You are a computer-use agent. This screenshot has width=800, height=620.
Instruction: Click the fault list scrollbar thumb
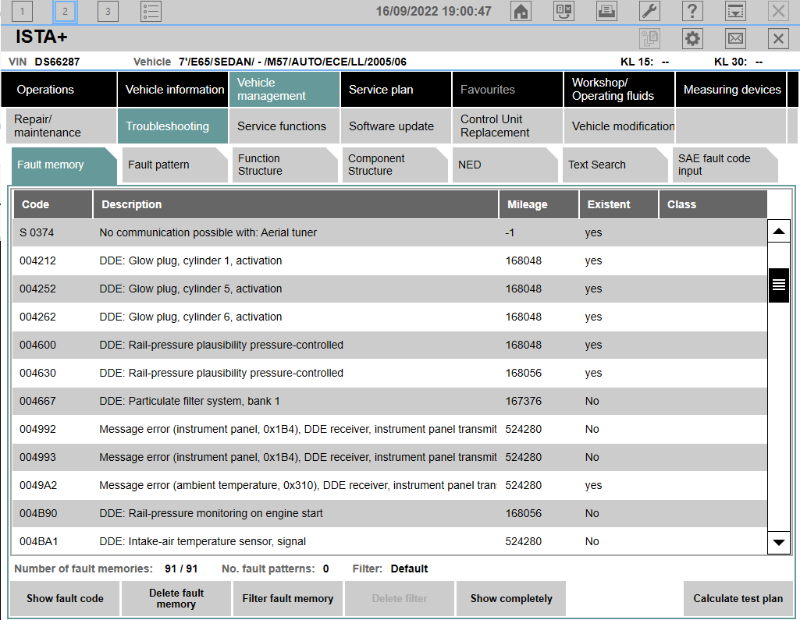[779, 285]
